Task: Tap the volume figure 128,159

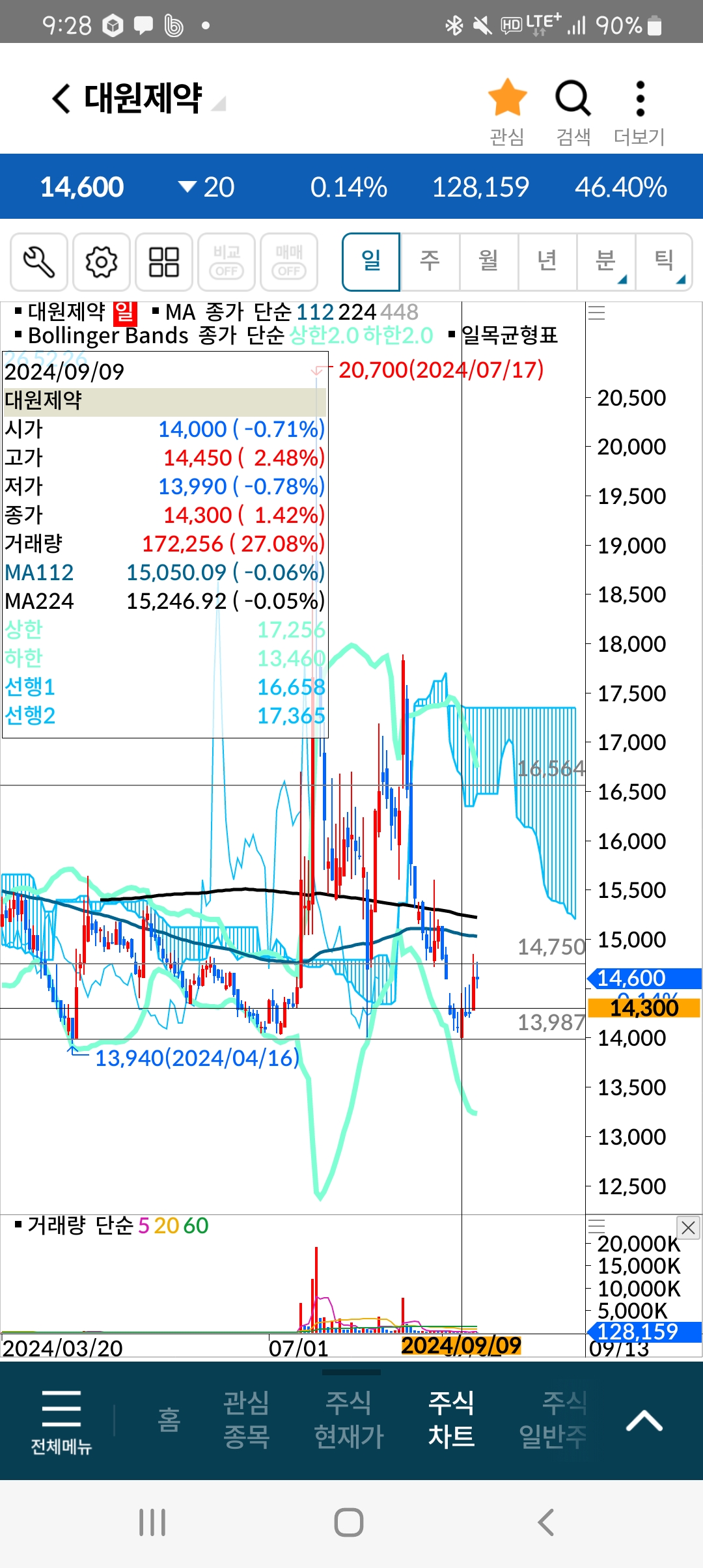Action: pos(480,188)
